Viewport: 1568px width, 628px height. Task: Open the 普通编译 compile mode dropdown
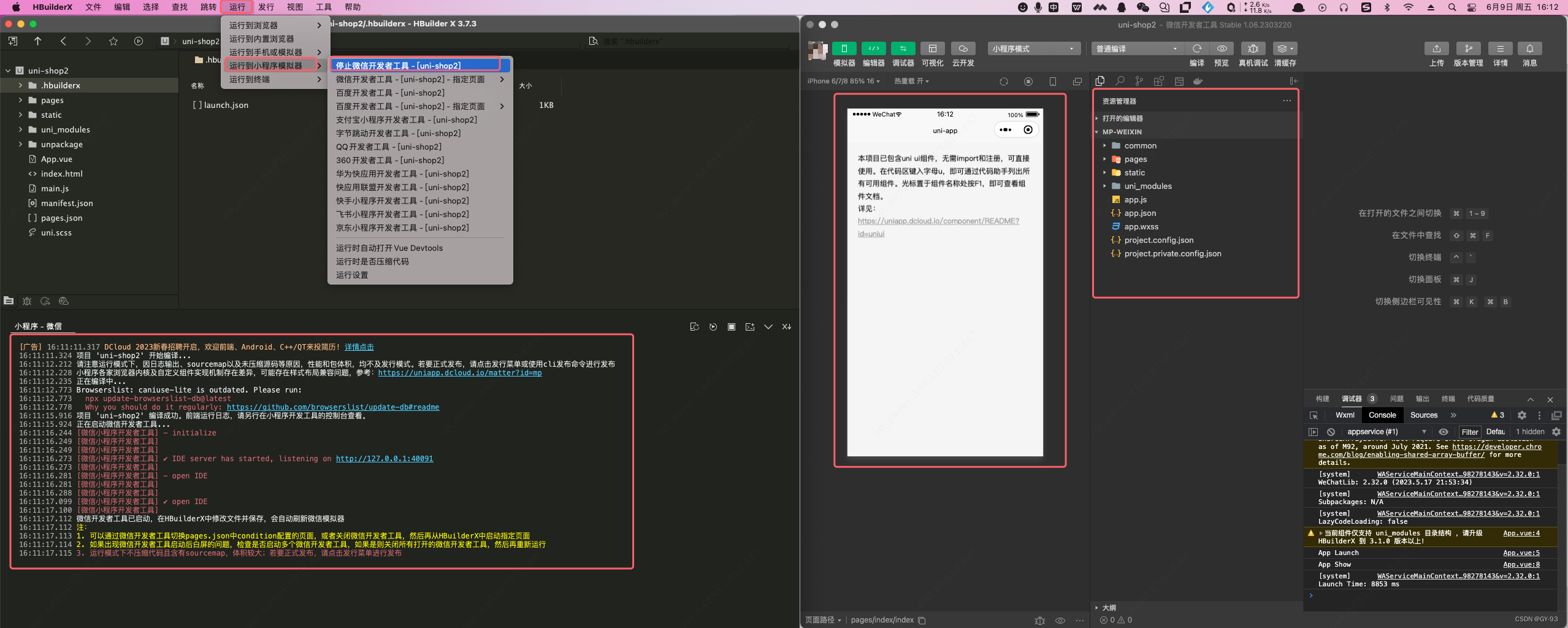click(x=1137, y=48)
